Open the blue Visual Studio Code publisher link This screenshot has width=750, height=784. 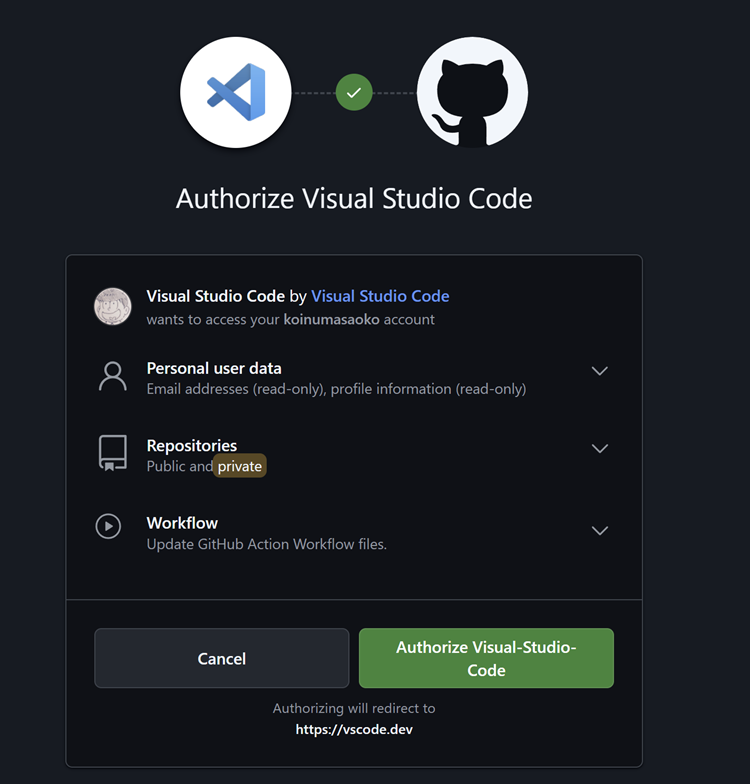[x=380, y=296]
